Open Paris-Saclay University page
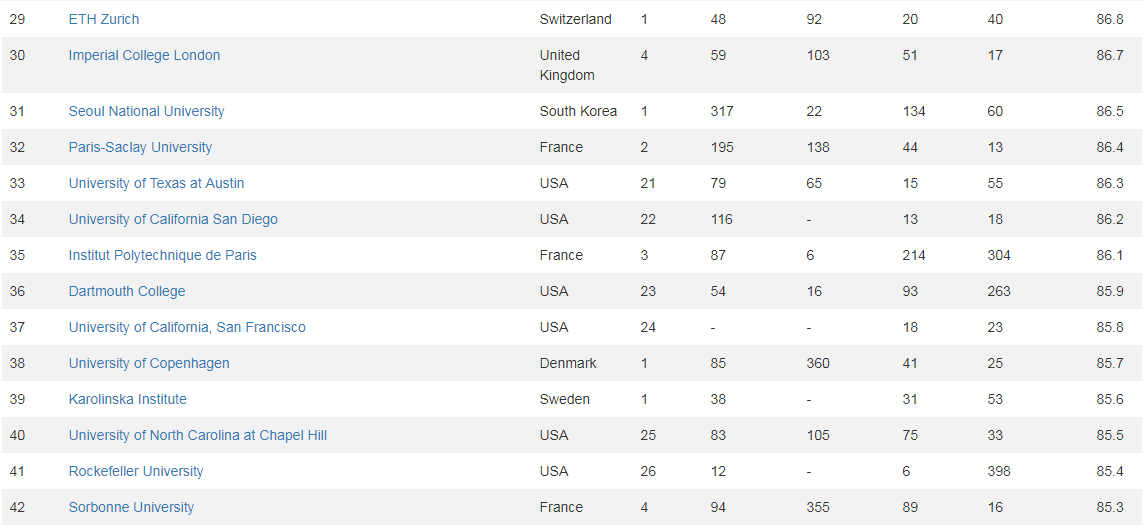Viewport: 1145px width, 528px height. [x=140, y=147]
